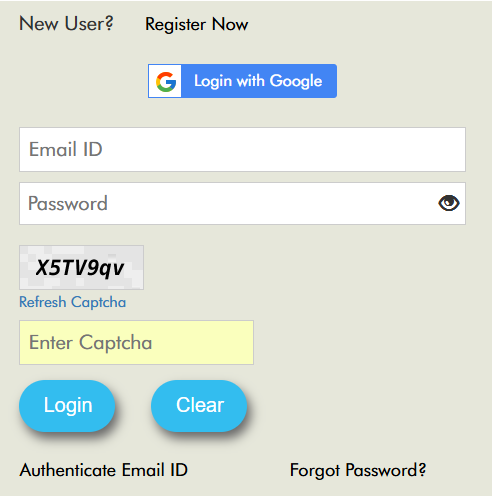Show the typed password via the eye toggle
Viewport: 492px width, 496px height.
[x=449, y=203]
